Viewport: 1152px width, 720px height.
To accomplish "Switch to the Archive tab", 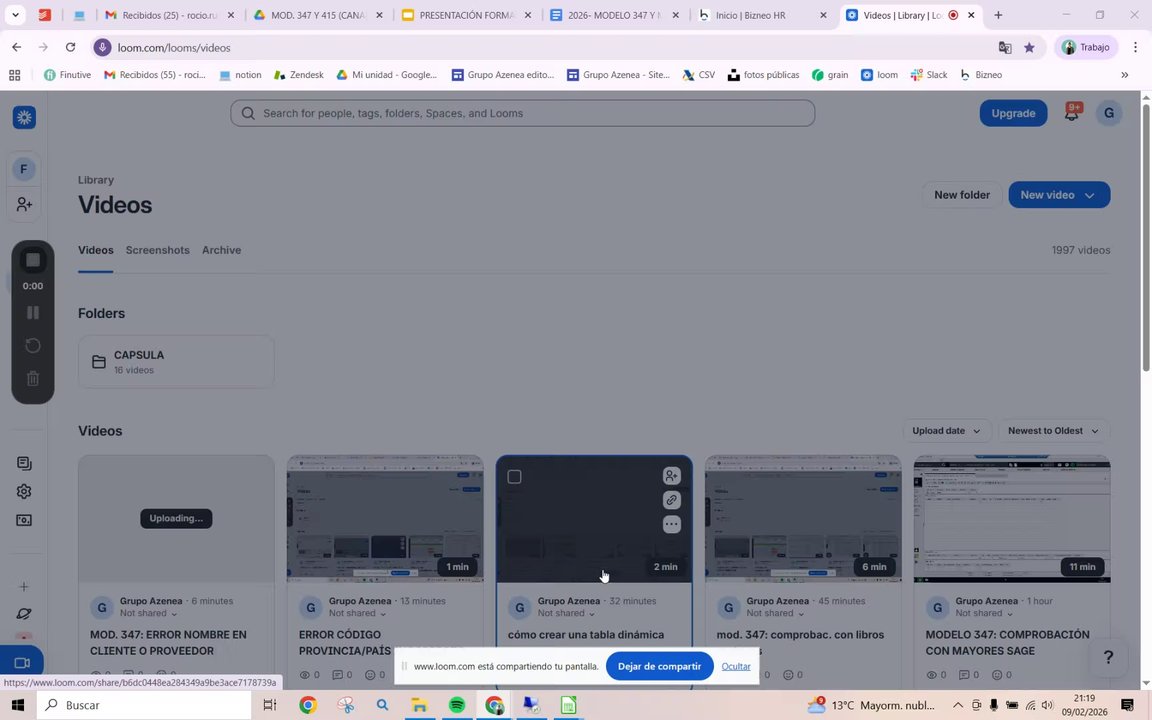I will 221,250.
